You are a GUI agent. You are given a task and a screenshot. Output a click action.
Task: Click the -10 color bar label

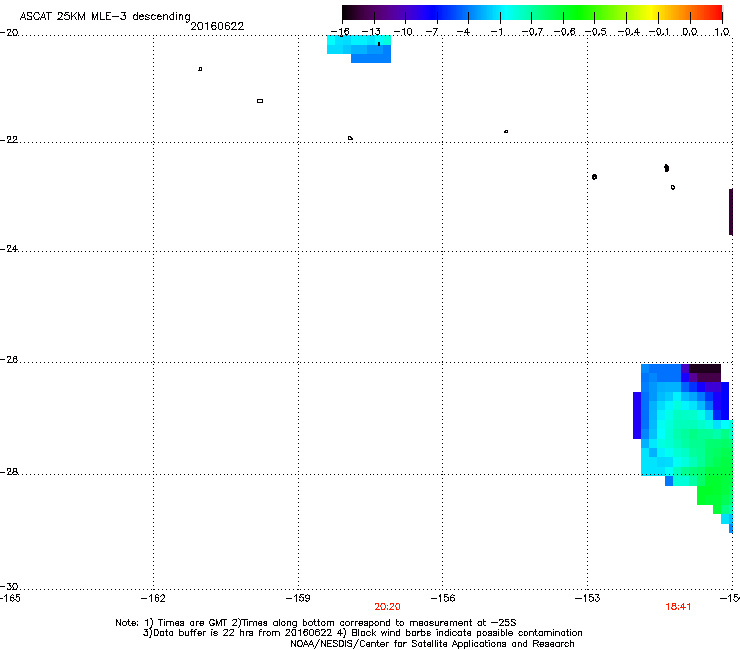pos(403,32)
